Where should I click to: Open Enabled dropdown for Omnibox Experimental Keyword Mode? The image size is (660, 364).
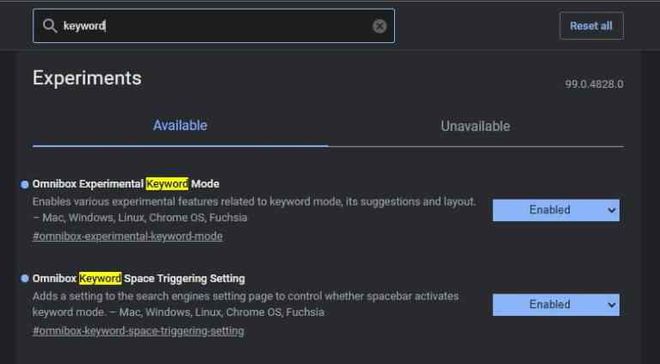click(x=556, y=210)
